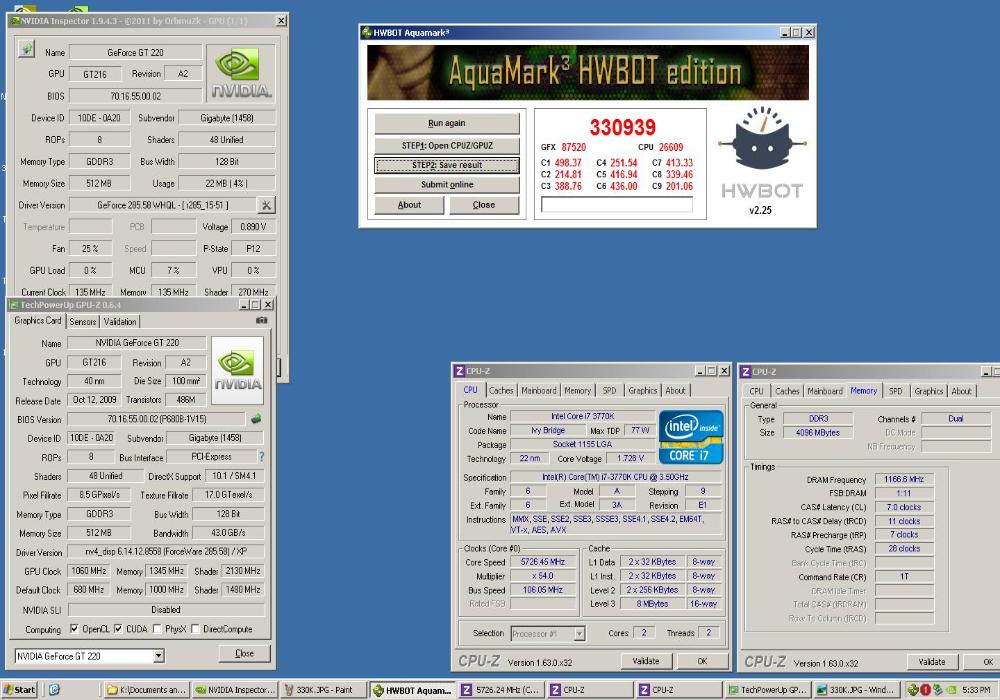Switch to the Validation tab in GPU-Z
Viewport: 1000px width, 700px height.
pos(120,321)
